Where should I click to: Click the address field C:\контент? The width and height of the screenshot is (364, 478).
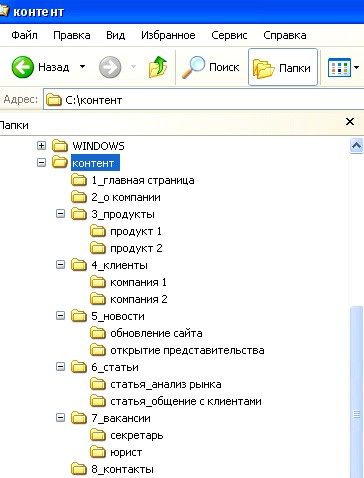203,99
